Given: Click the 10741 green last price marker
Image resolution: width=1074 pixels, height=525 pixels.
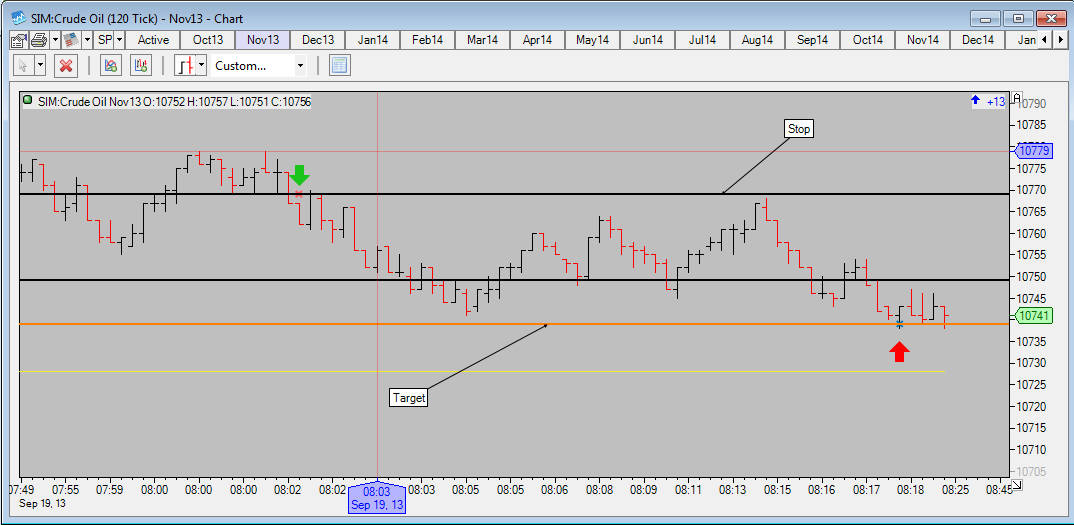Looking at the screenshot, I should (x=1032, y=316).
